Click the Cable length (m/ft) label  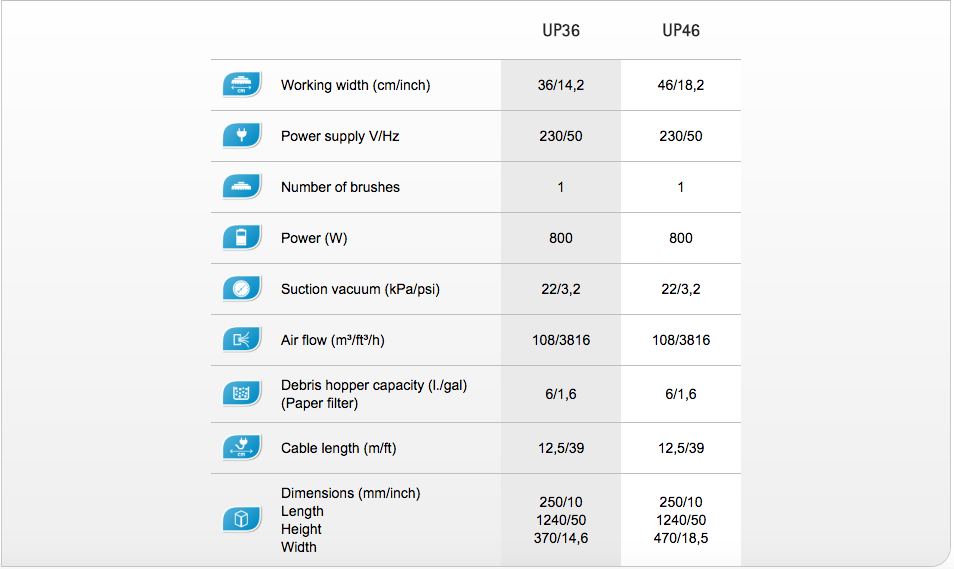(338, 449)
